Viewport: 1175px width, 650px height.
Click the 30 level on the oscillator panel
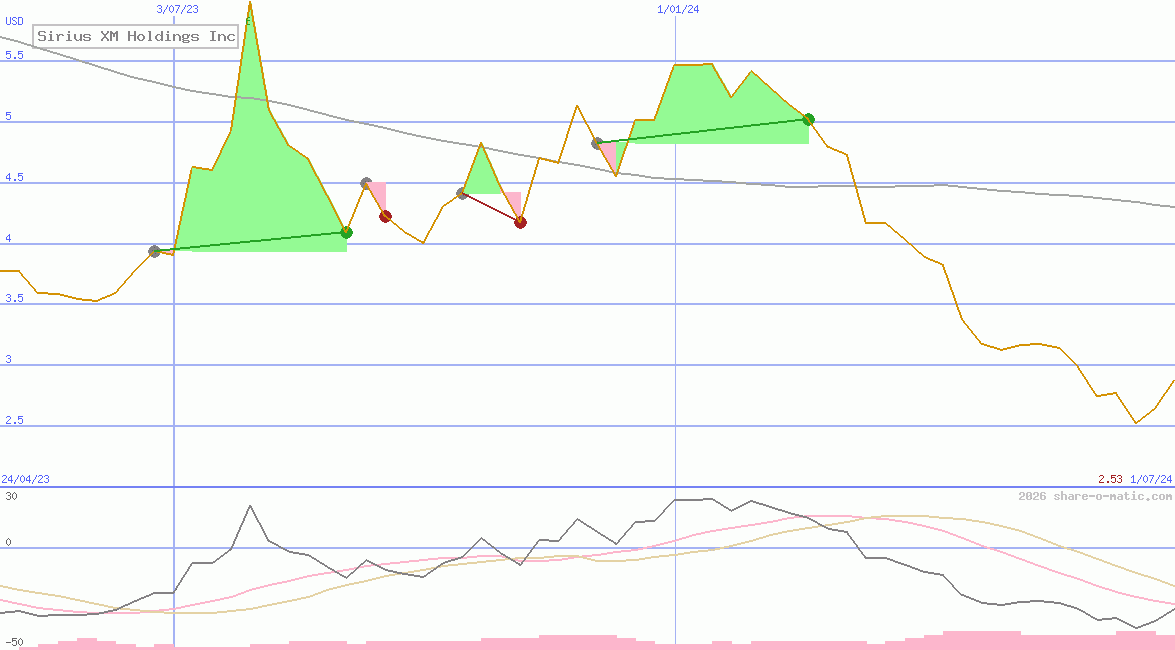click(x=9, y=493)
